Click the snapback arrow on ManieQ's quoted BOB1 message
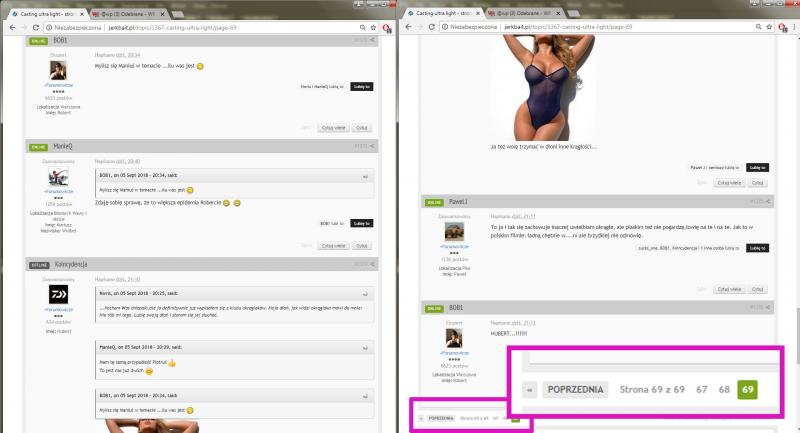 [364, 176]
